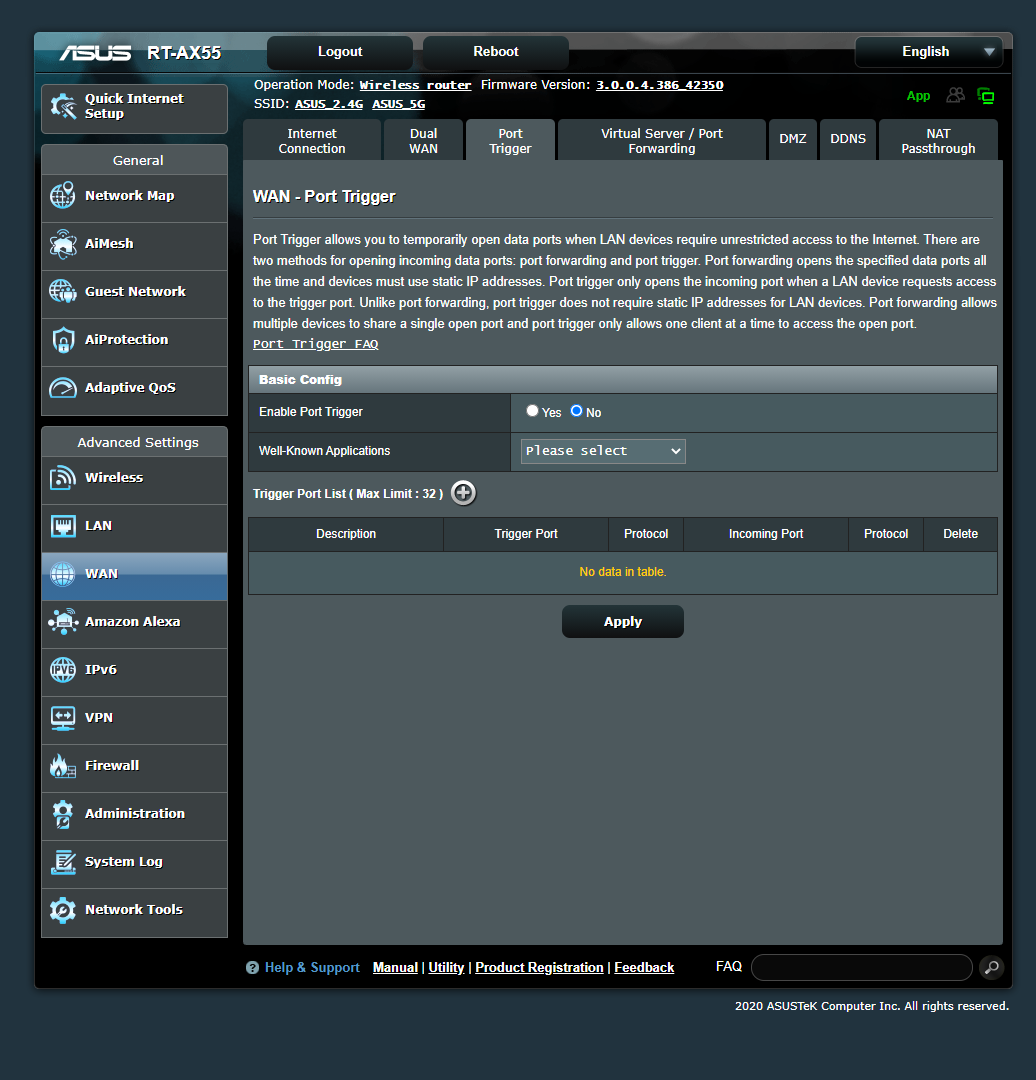Select Yes for Enable Port Trigger
Image resolution: width=1036 pixels, height=1080 pixels.
point(532,411)
